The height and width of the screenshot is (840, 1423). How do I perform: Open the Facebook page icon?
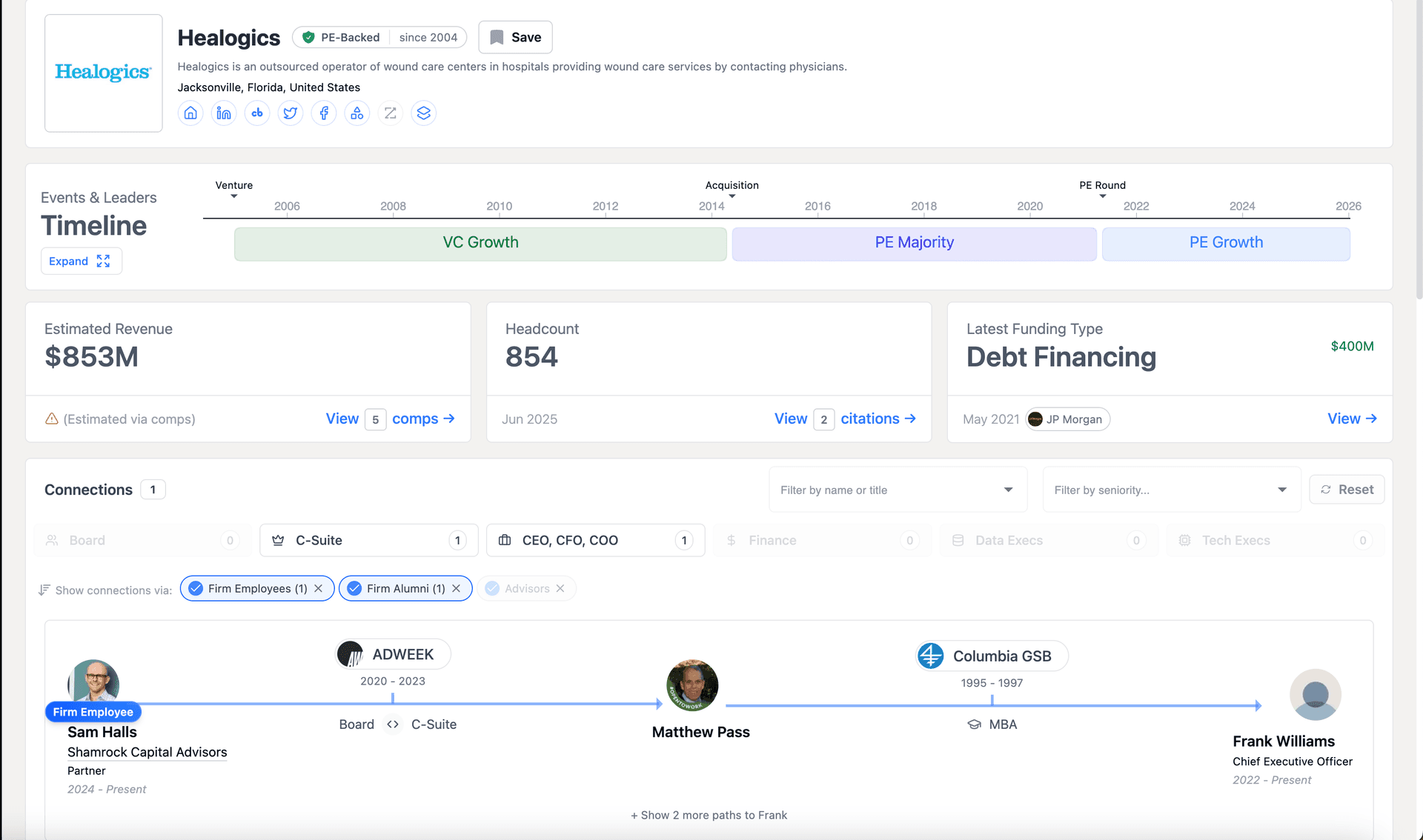(324, 113)
